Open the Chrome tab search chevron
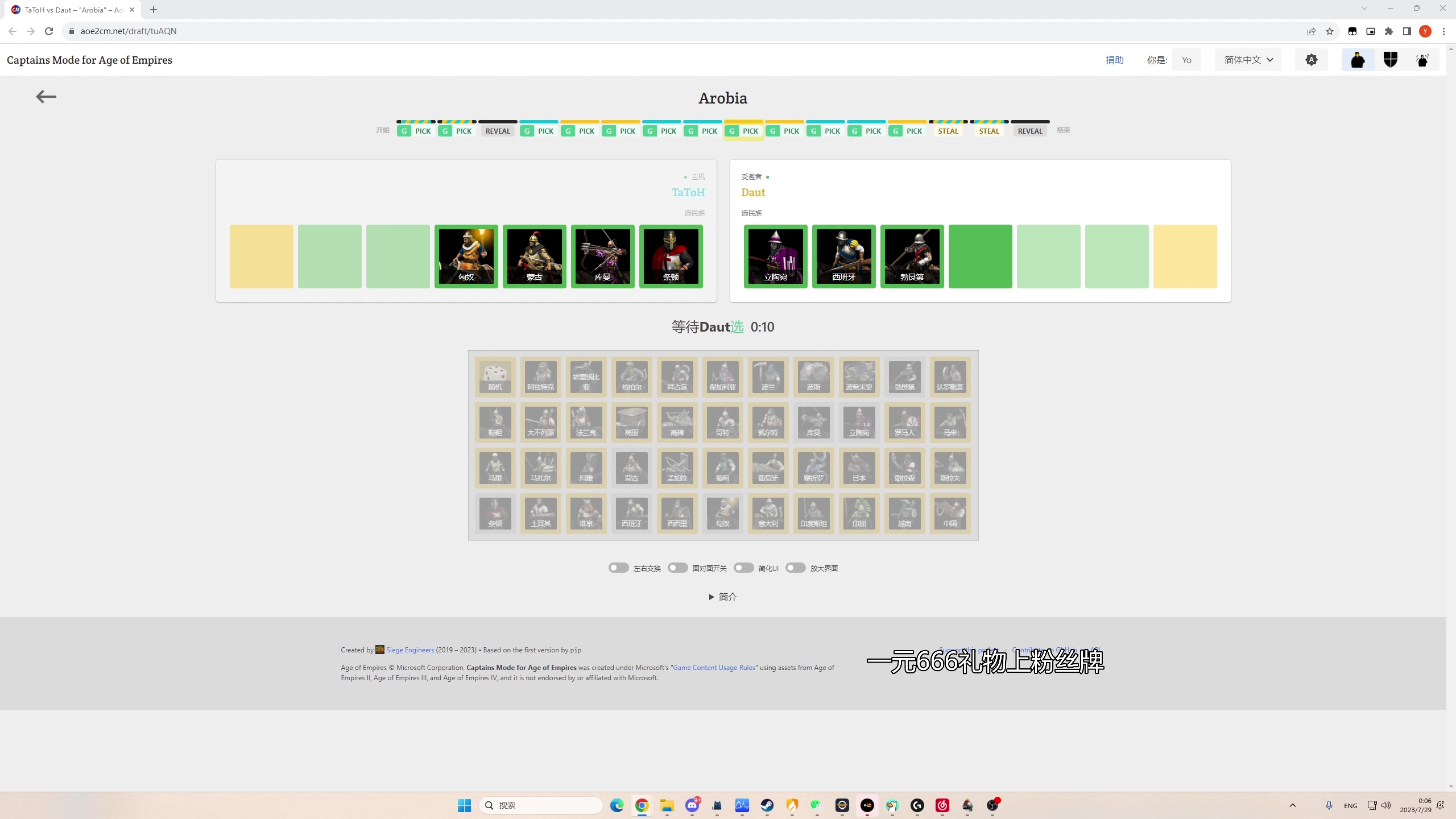The height and width of the screenshot is (819, 1456). pos(1364,9)
